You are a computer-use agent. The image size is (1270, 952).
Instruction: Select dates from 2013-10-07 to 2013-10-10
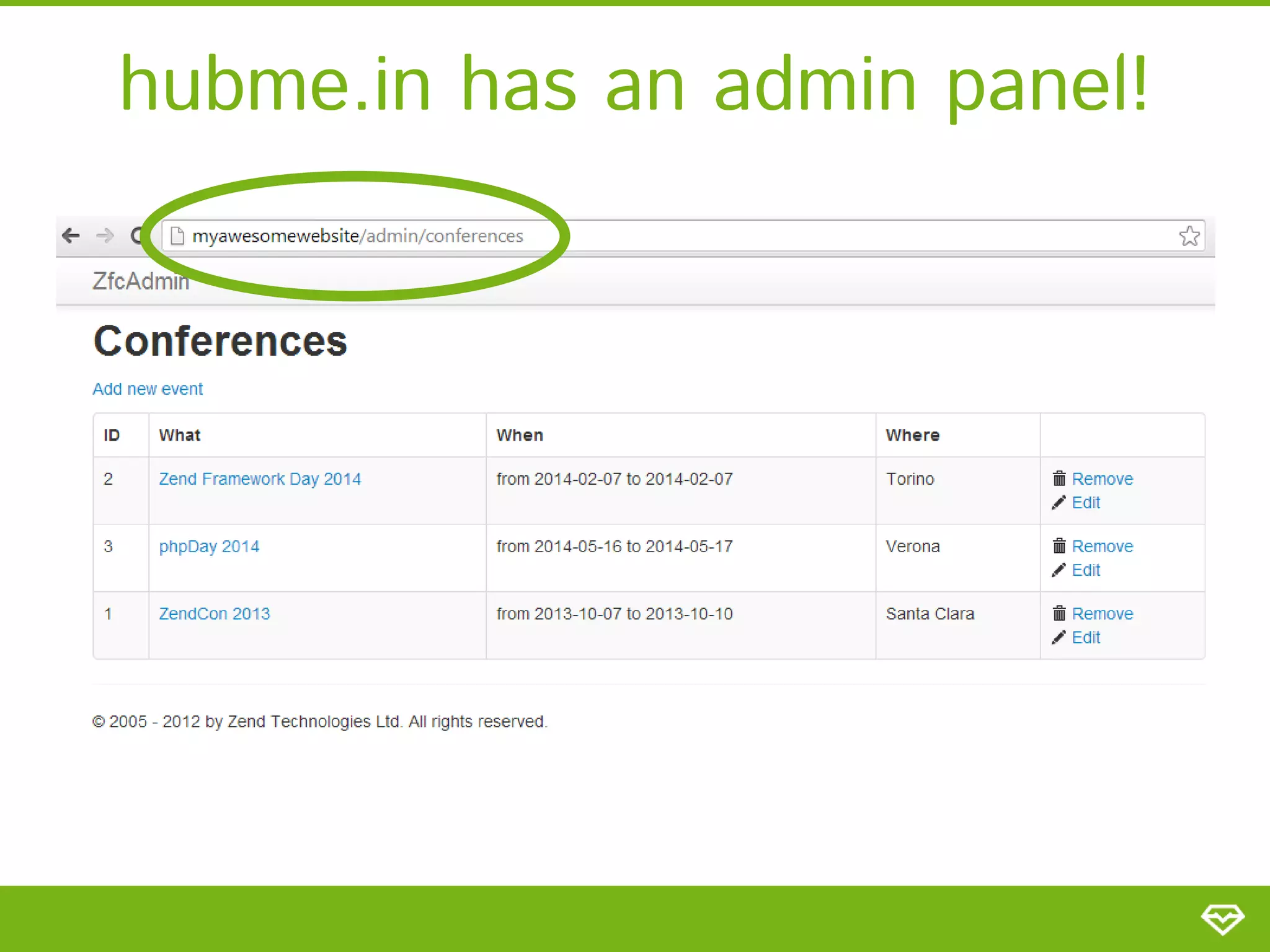(x=615, y=614)
